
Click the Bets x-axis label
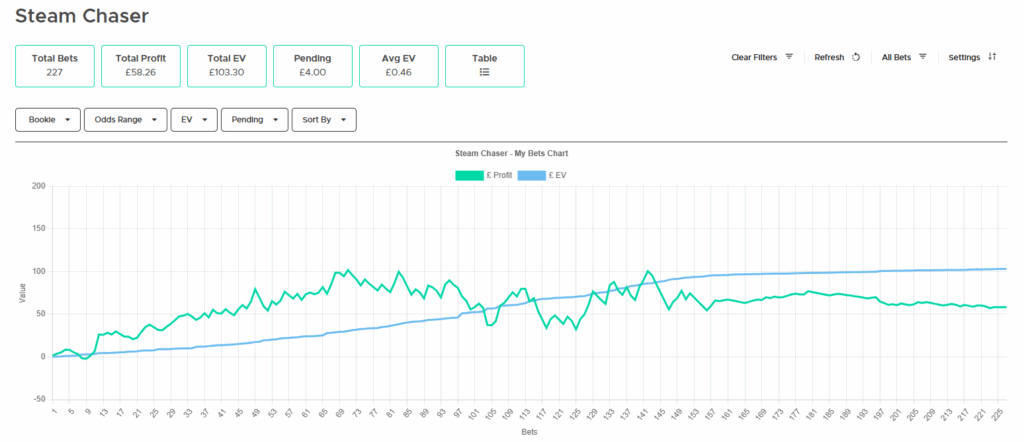pos(529,432)
